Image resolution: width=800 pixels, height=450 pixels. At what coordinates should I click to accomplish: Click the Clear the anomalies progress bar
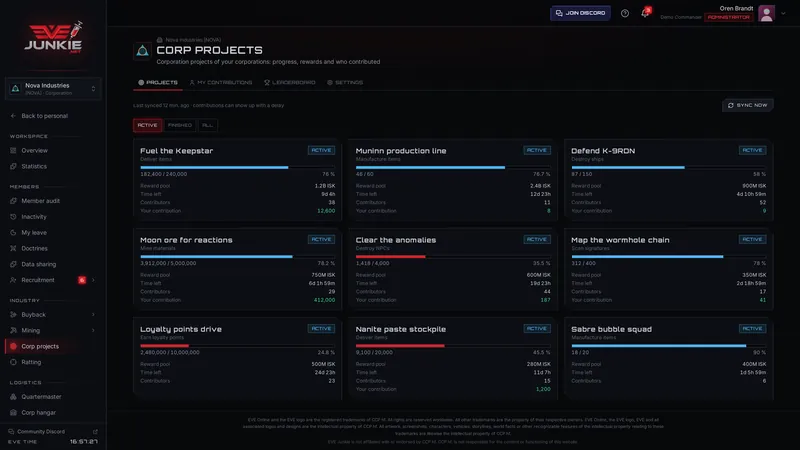(x=453, y=257)
